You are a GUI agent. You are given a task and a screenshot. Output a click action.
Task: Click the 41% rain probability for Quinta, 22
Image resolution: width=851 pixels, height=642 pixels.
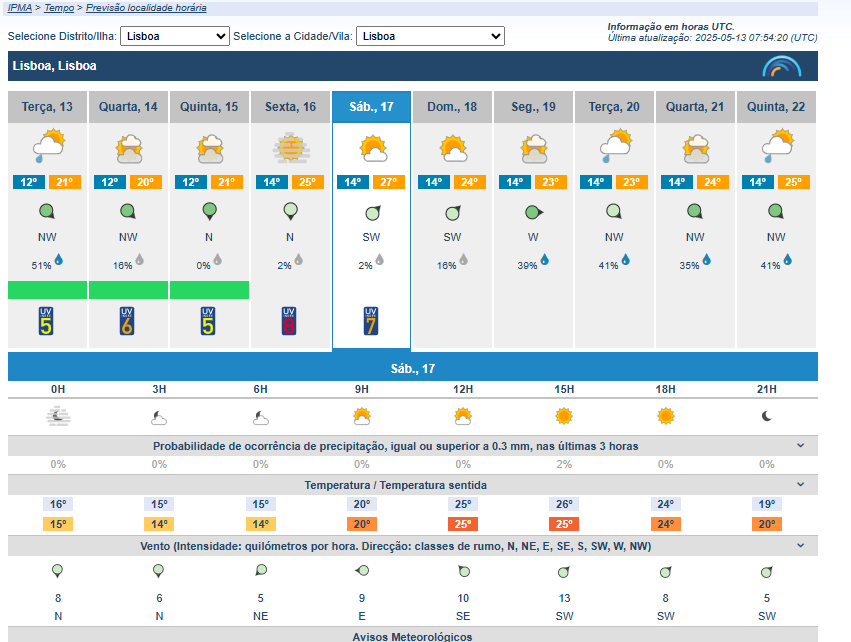click(770, 265)
